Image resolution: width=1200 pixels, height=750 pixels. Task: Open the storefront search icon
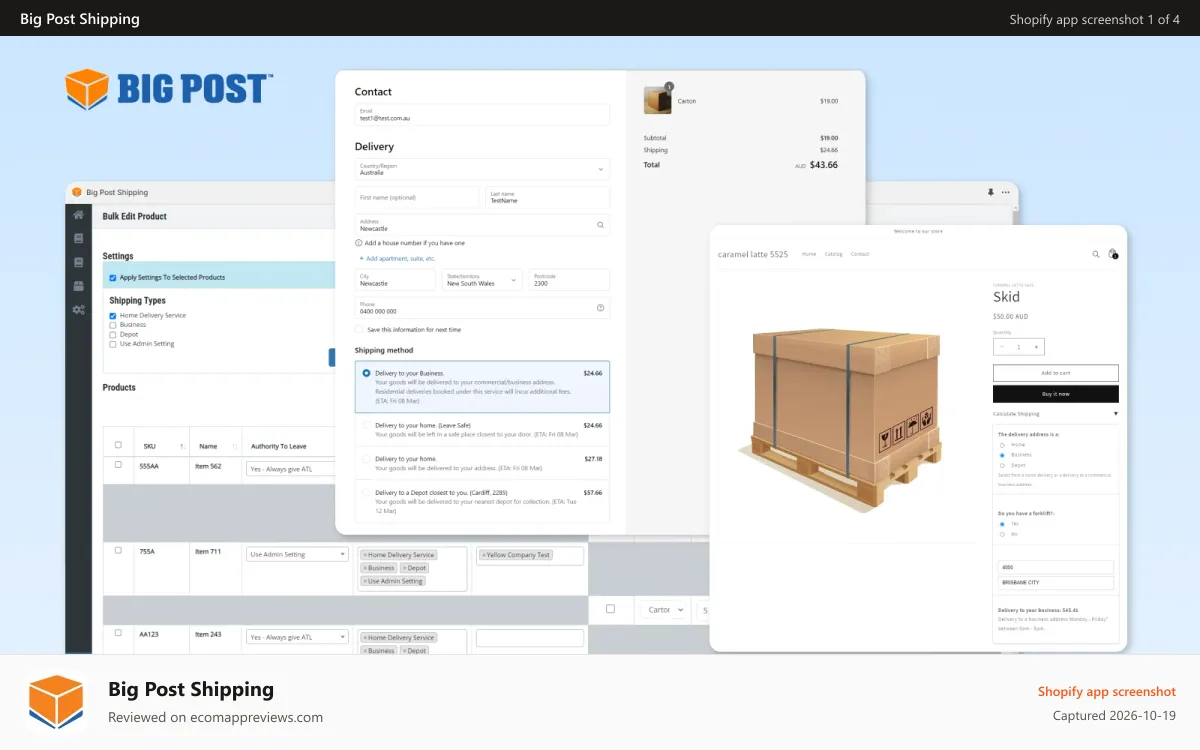click(x=1096, y=254)
